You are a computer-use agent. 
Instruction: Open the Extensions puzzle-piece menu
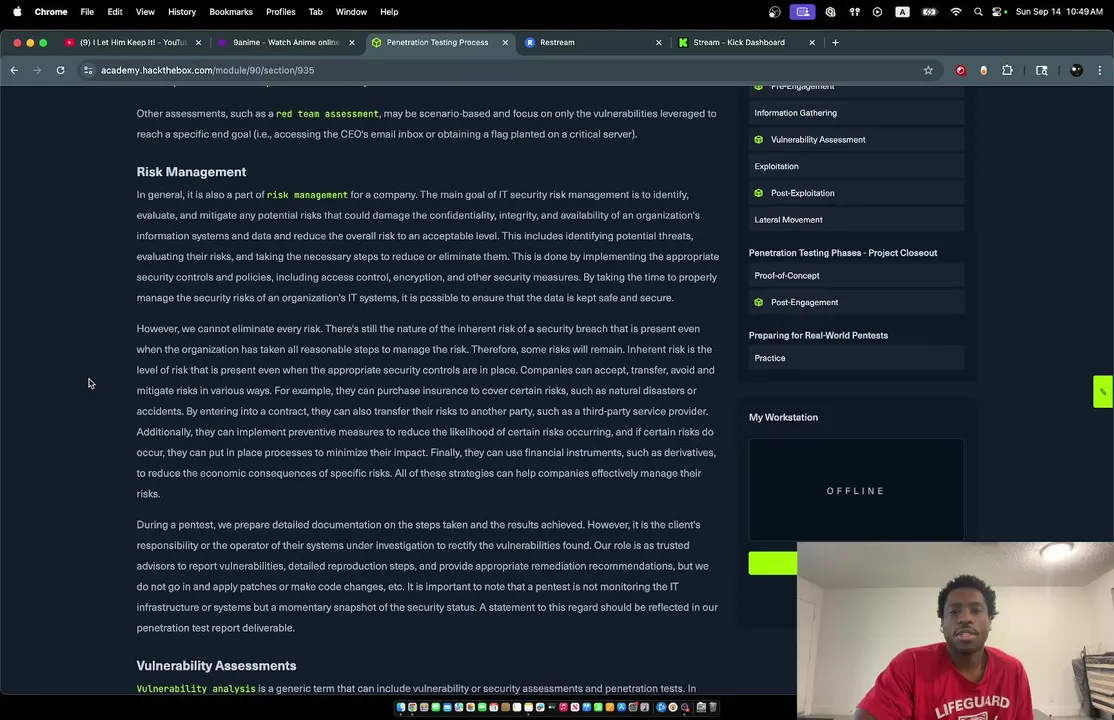1007,70
